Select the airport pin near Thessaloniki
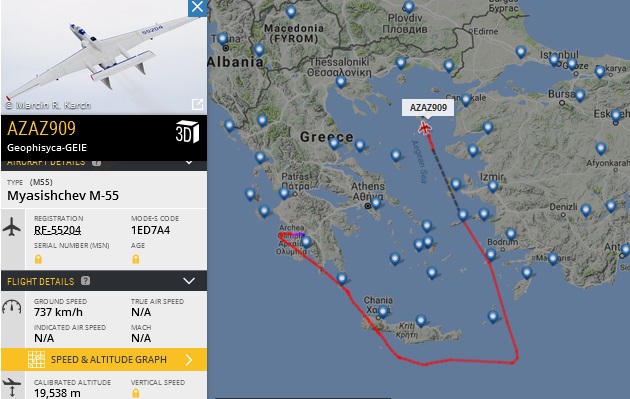Viewport: 630px width, 399px height. pyautogui.click(x=341, y=82)
